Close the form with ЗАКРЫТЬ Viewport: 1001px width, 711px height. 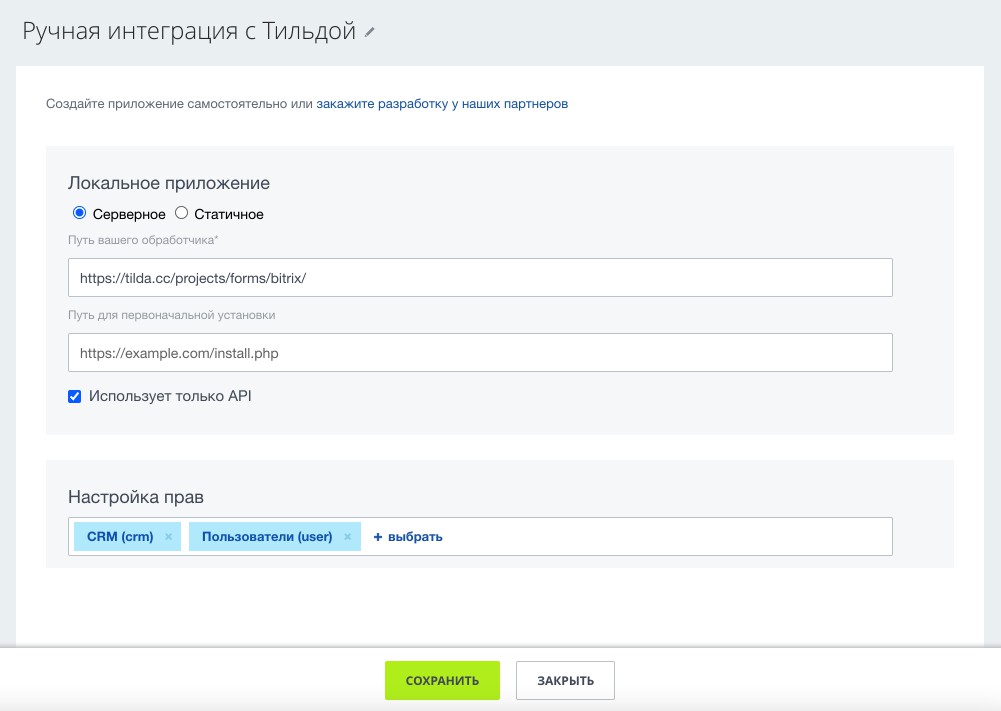point(565,680)
